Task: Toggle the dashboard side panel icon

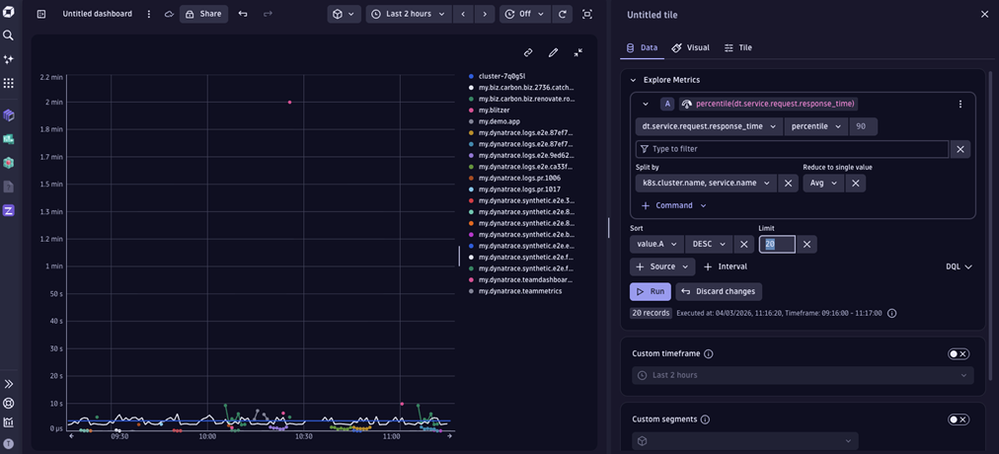Action: click(41, 14)
